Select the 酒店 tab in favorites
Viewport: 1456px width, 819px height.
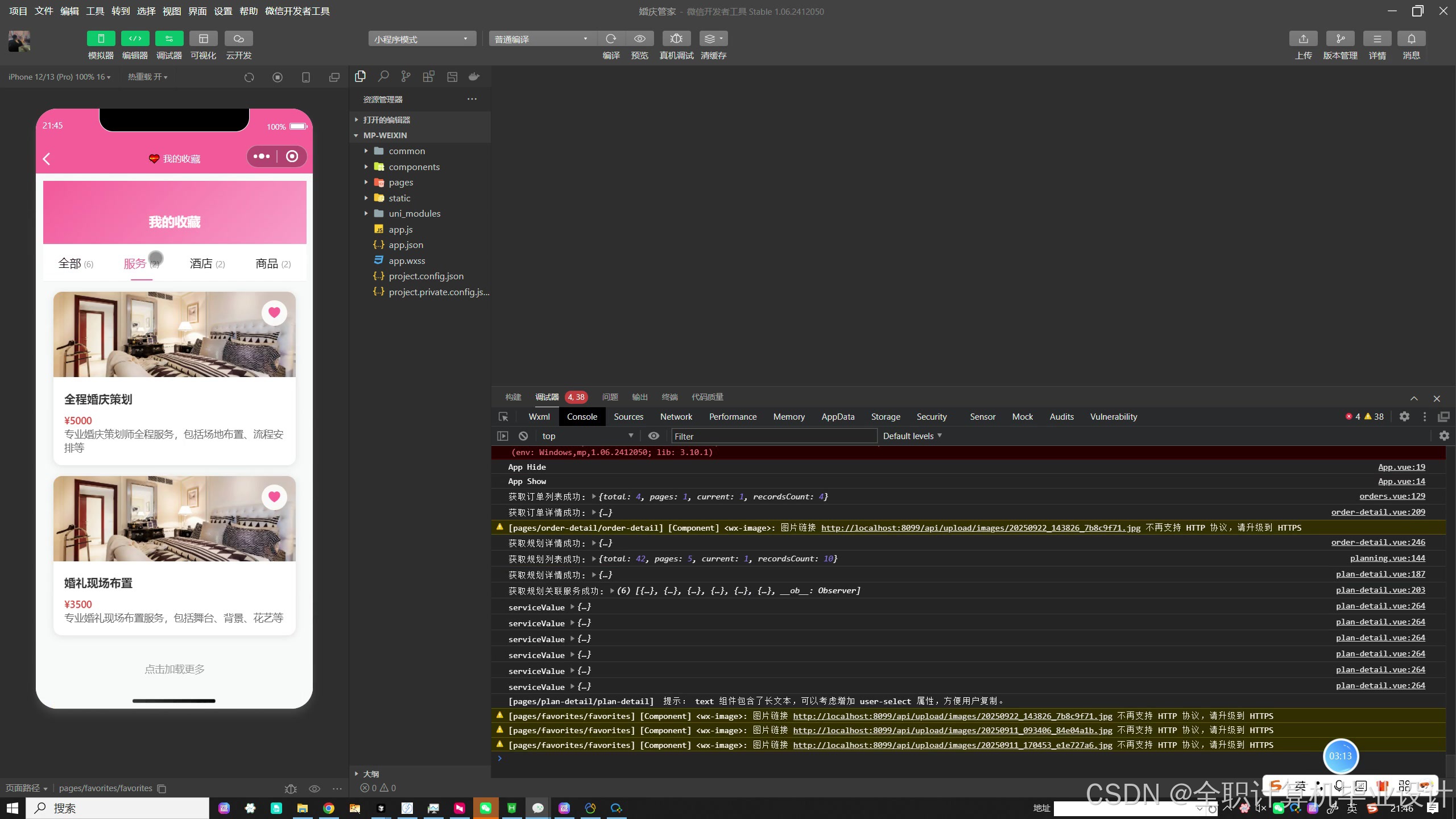click(207, 263)
